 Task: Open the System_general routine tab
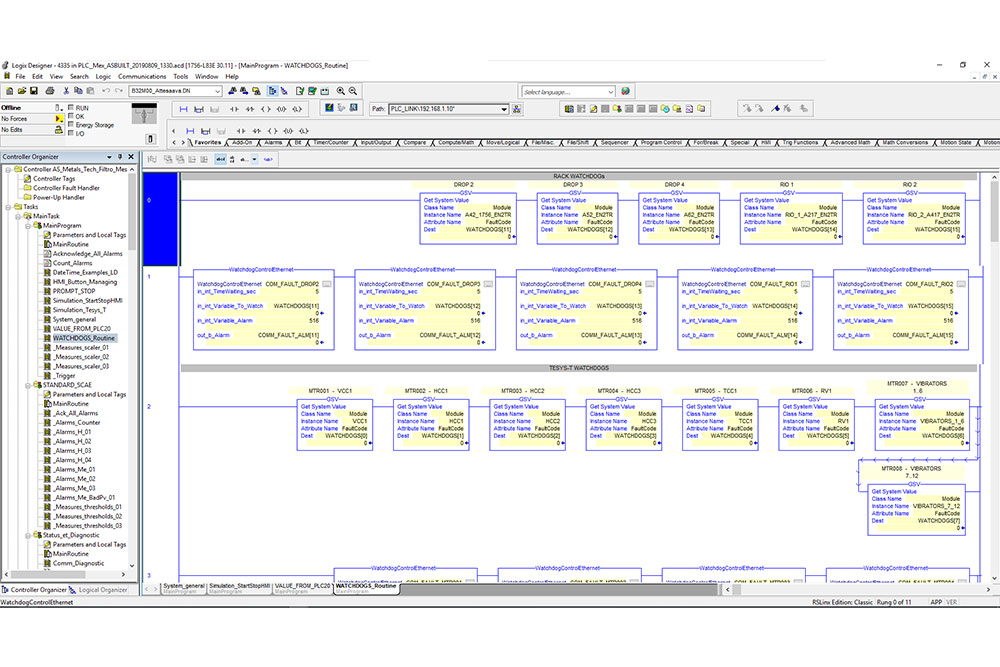[x=184, y=587]
